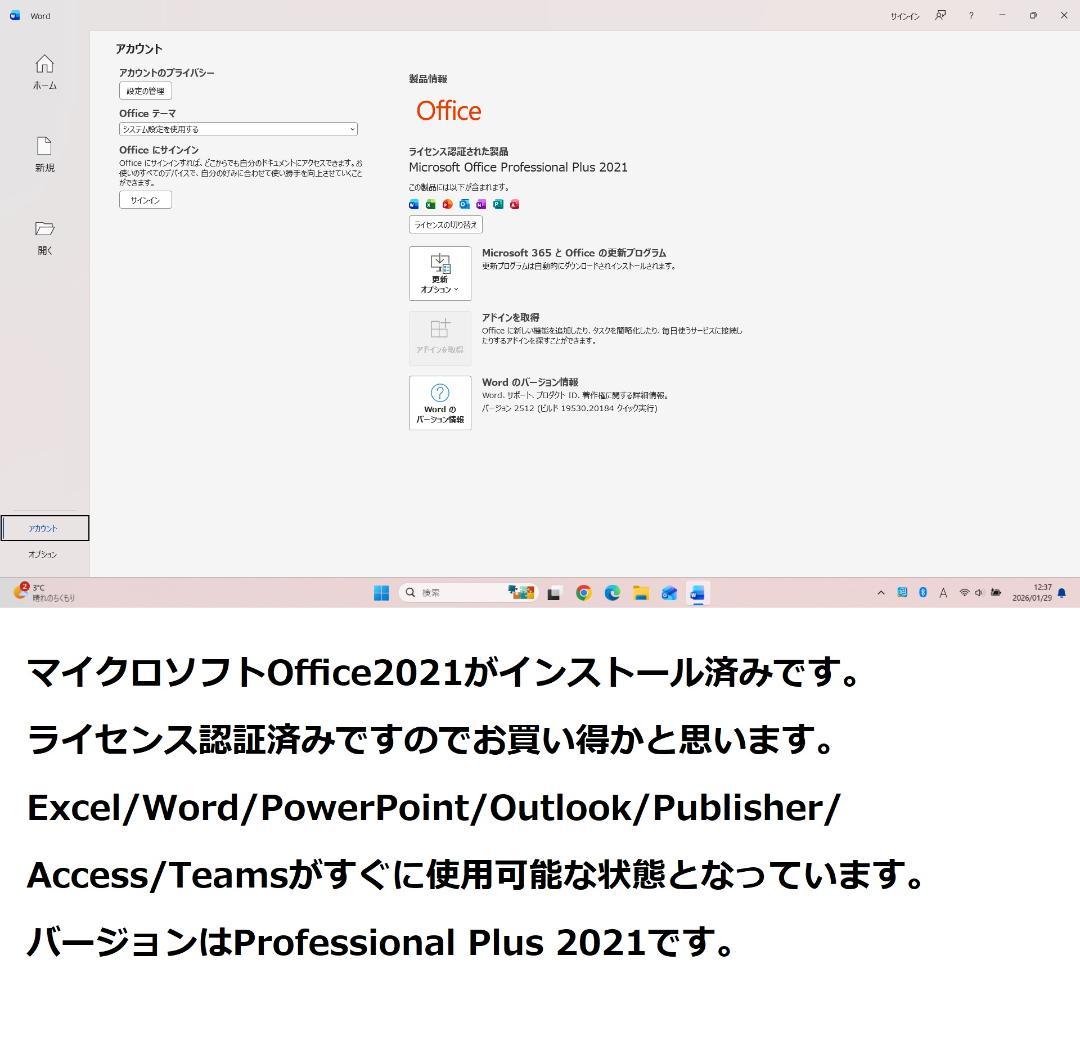Open Microsoft Edge from the taskbar
This screenshot has height=1045, width=1080.
[610, 592]
